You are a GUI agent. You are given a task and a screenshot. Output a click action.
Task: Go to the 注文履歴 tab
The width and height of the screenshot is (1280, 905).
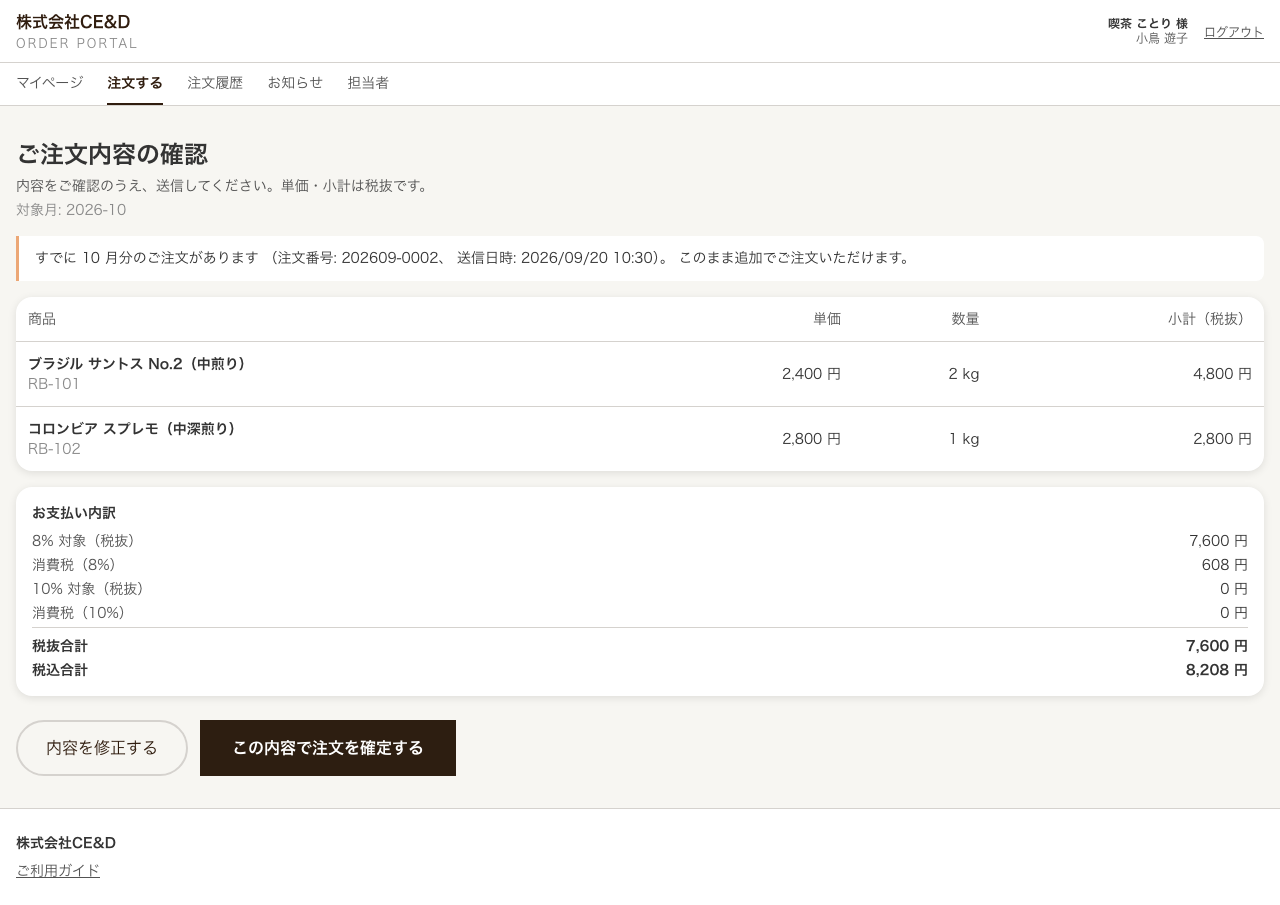tap(215, 83)
